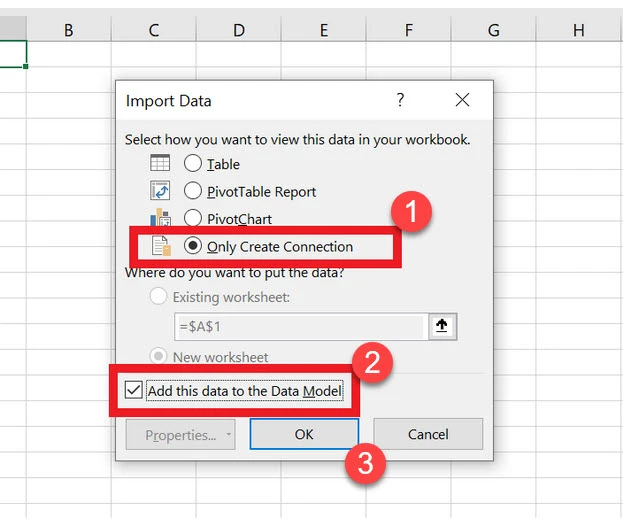The image size is (623, 520).
Task: Close the Import Data dialog
Action: [462, 100]
